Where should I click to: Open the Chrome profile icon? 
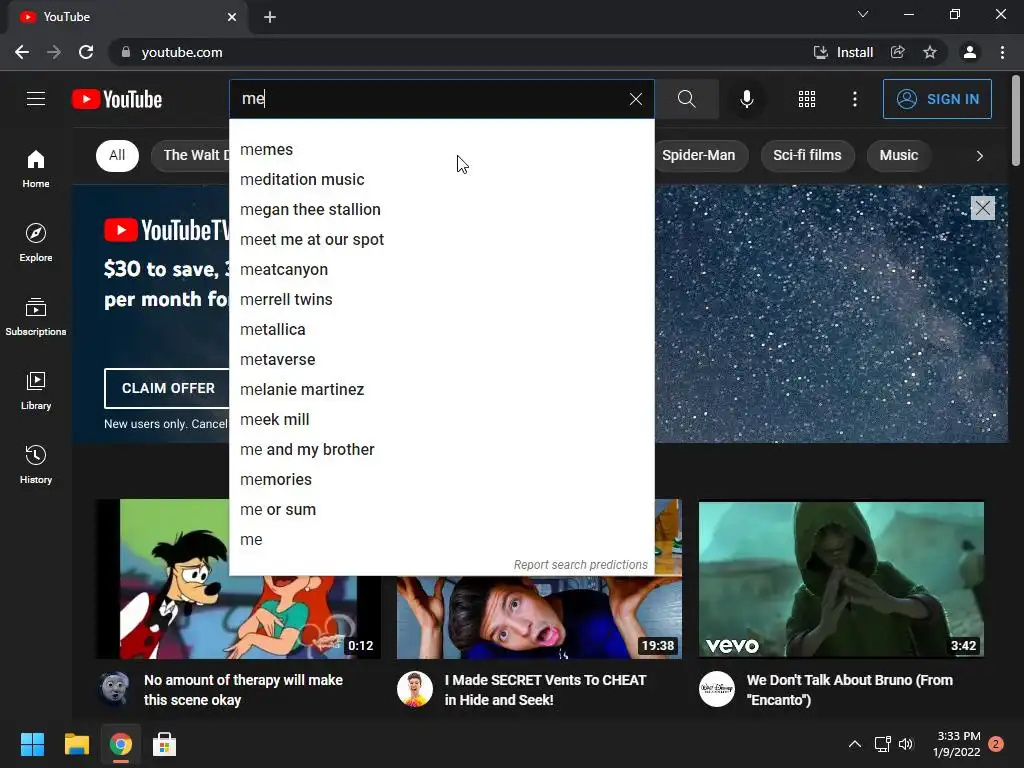pos(970,52)
